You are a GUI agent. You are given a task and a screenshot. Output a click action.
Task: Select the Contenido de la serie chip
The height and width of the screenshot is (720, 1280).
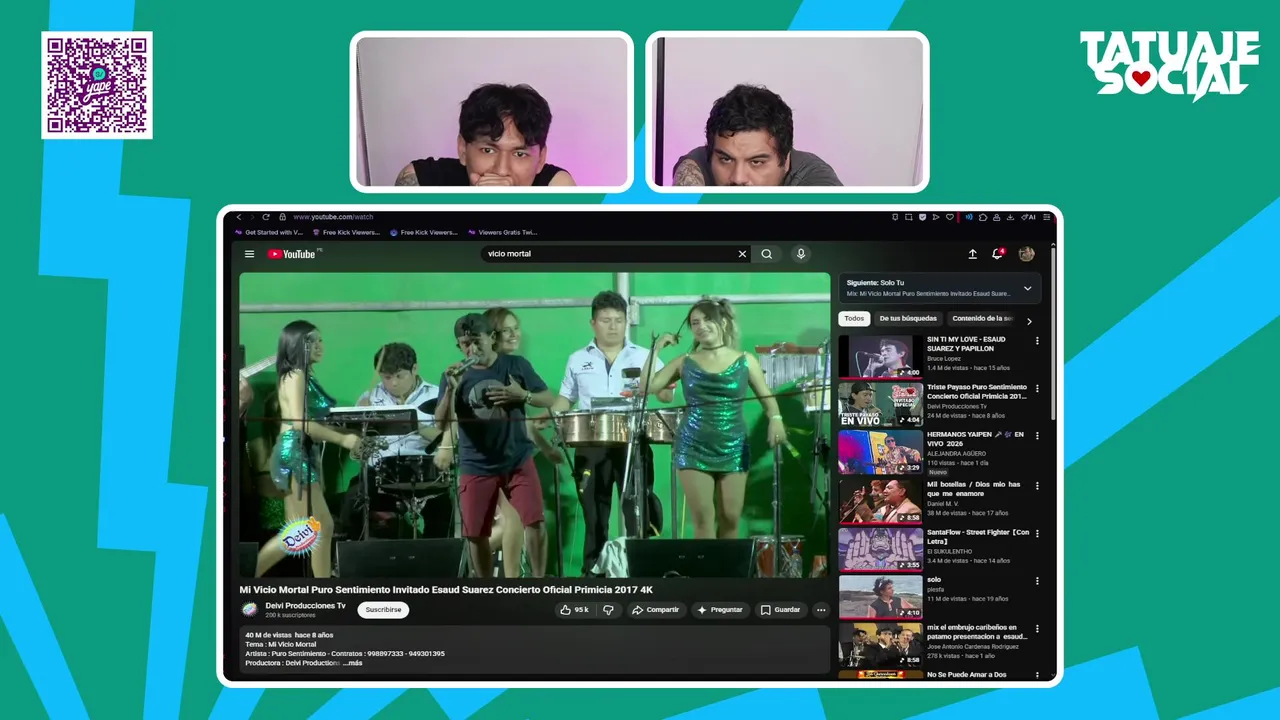pyautogui.click(x=982, y=319)
